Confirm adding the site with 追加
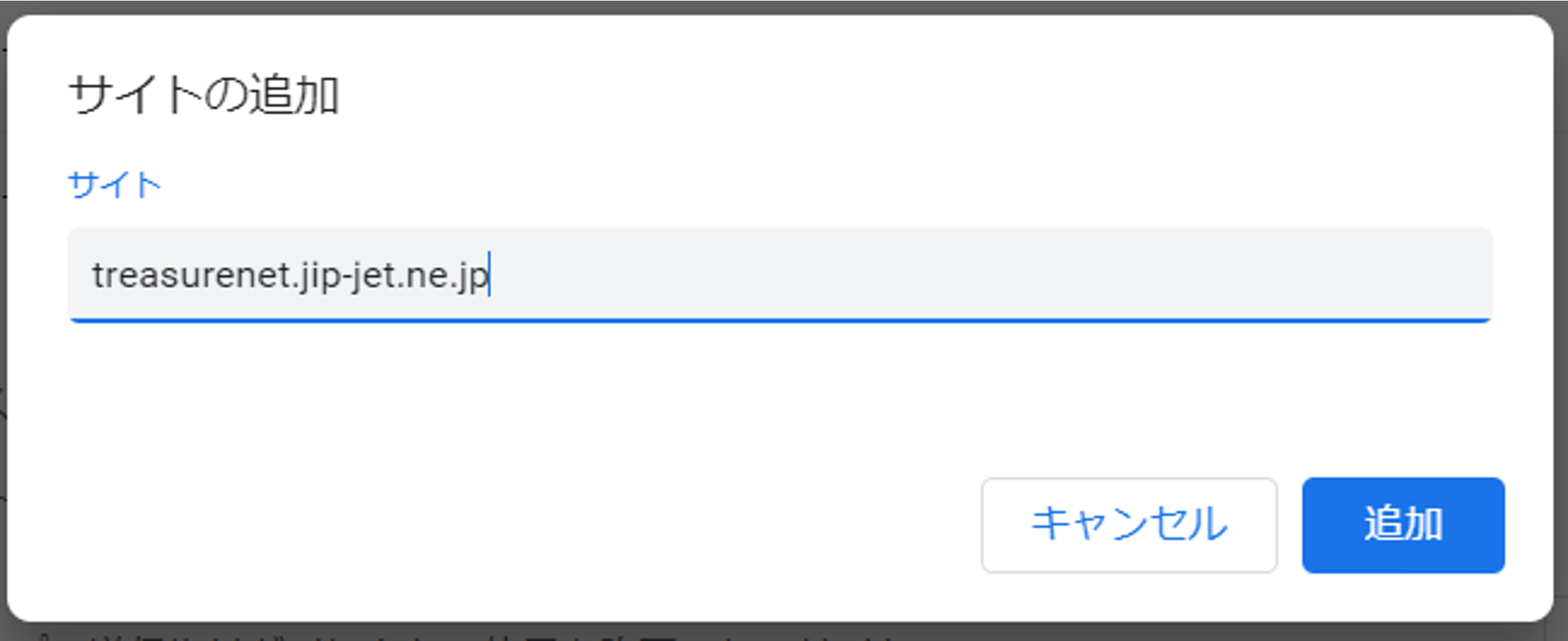 pyautogui.click(x=1403, y=525)
